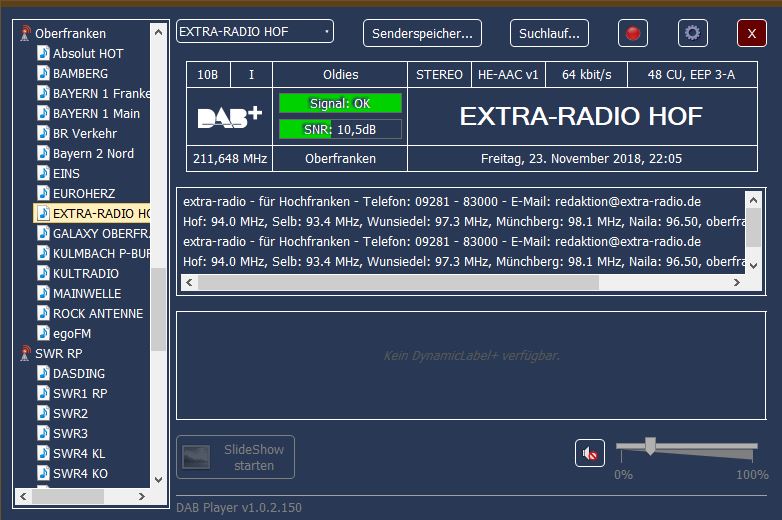The height and width of the screenshot is (520, 782).
Task: Click the slideshow image icon
Action: click(197, 458)
